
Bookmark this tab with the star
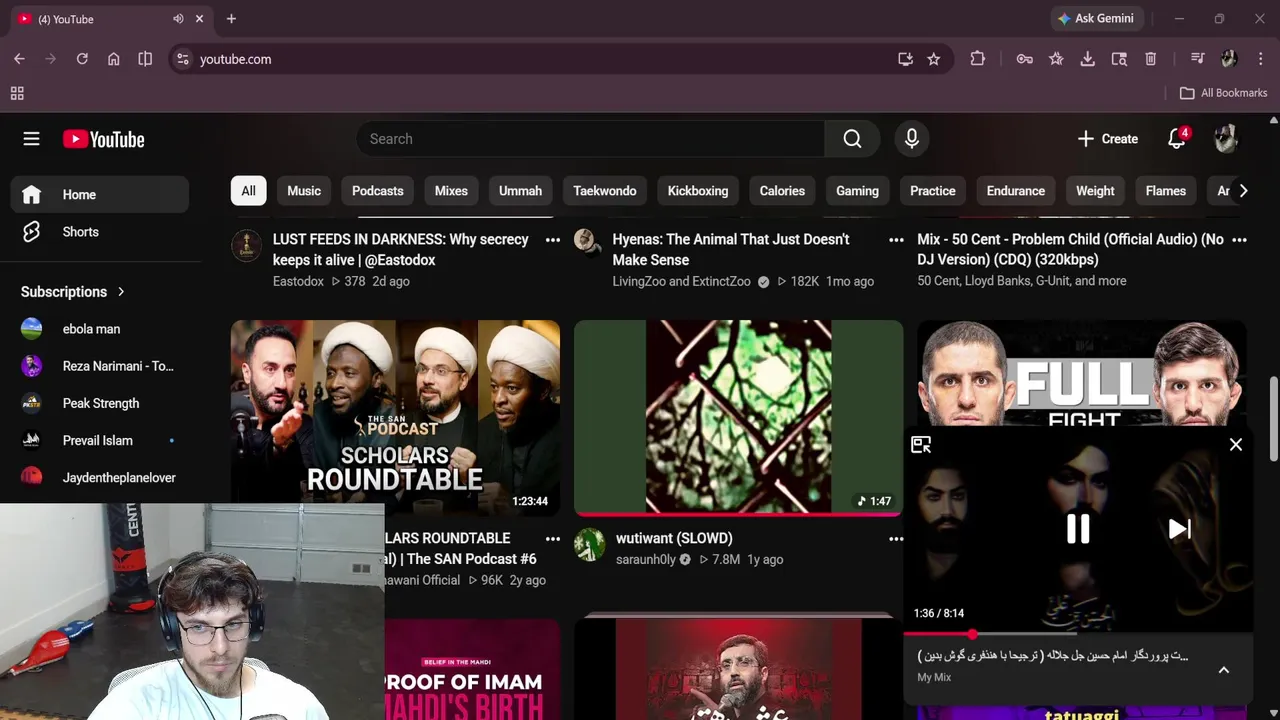(x=933, y=59)
